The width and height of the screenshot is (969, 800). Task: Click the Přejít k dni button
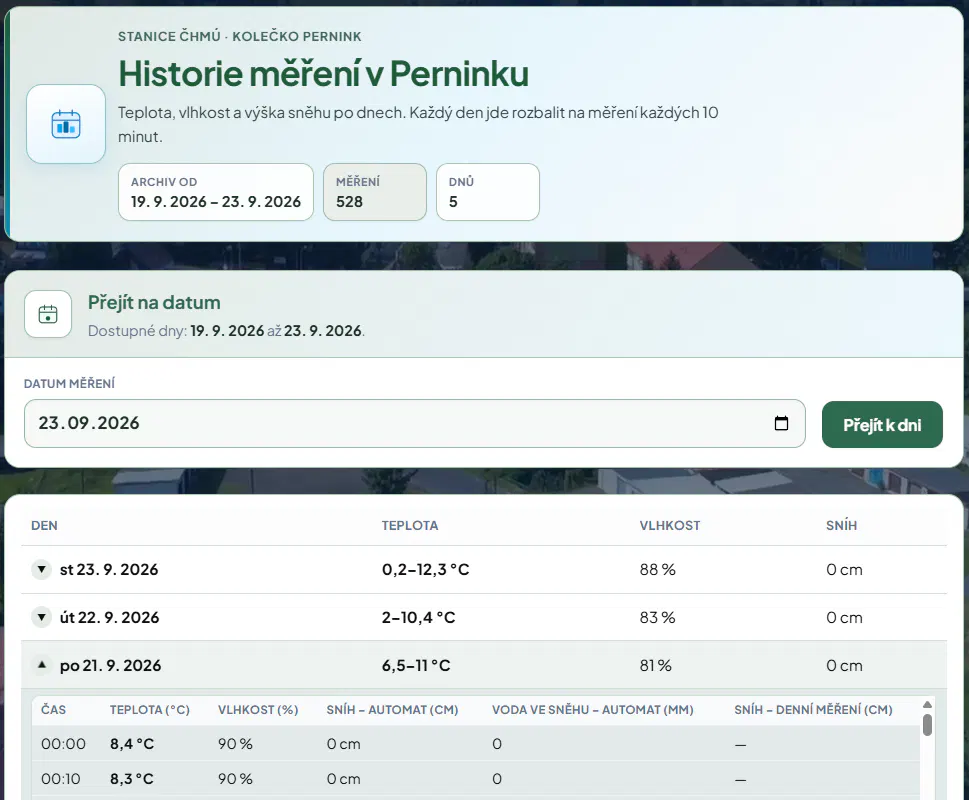coord(882,424)
